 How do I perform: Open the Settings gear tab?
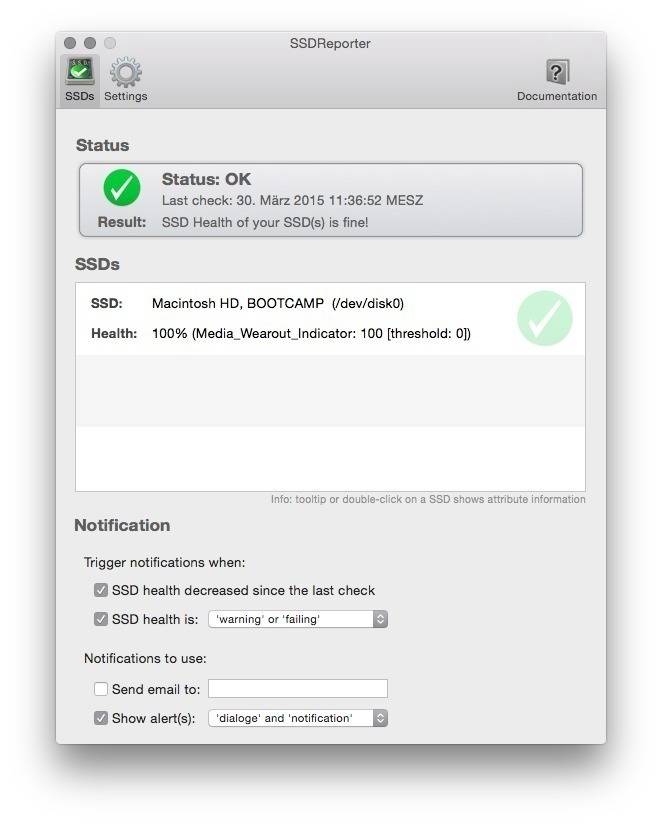point(126,80)
